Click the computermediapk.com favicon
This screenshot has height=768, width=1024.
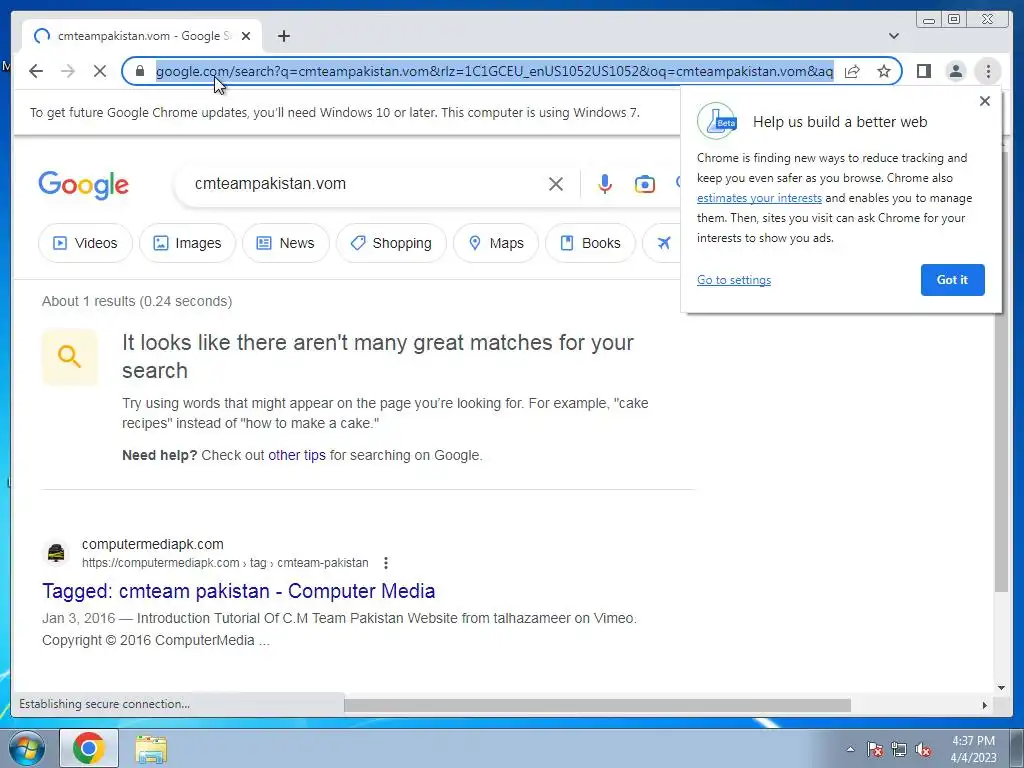click(56, 552)
